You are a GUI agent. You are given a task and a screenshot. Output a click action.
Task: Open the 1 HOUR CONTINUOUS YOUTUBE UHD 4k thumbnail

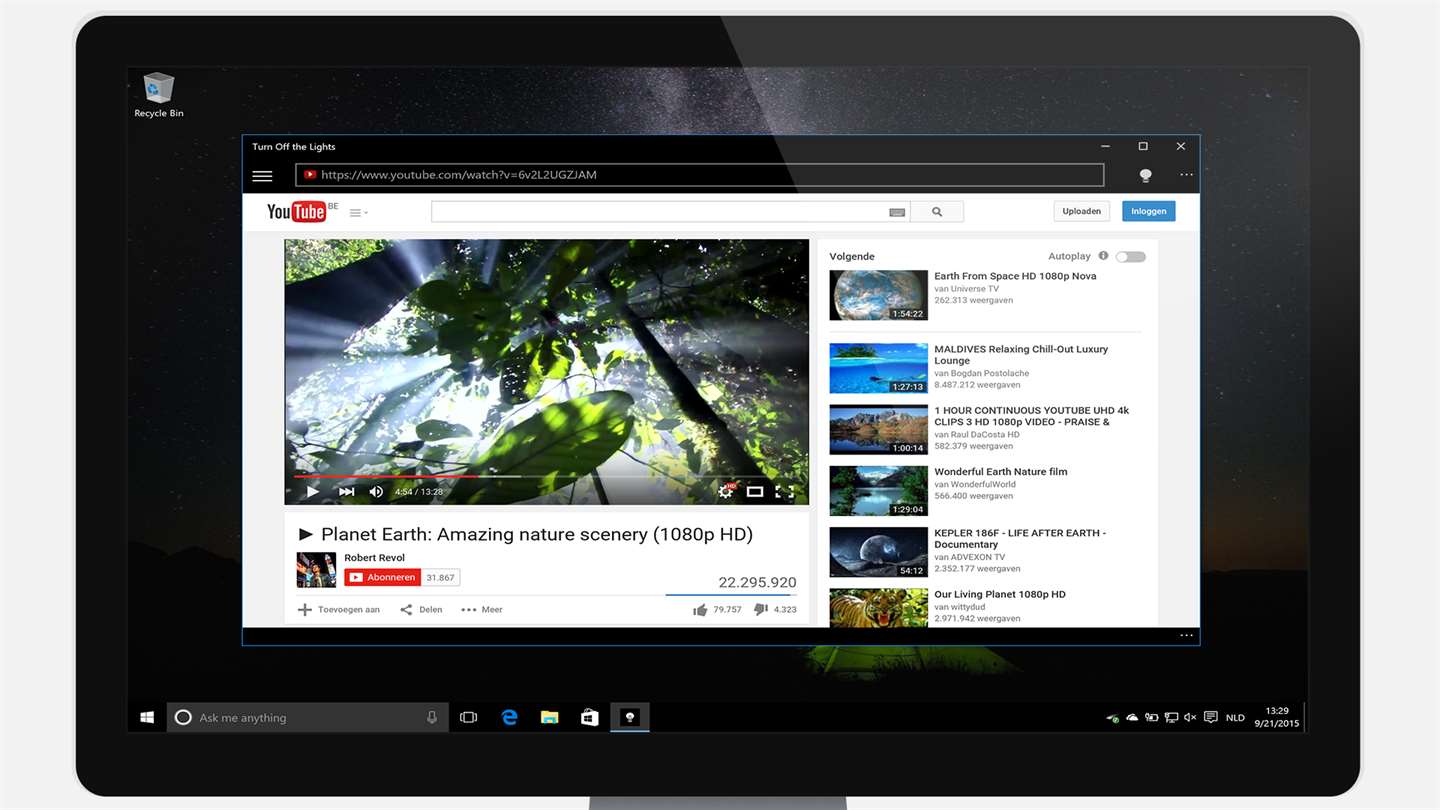pyautogui.click(x=879, y=429)
